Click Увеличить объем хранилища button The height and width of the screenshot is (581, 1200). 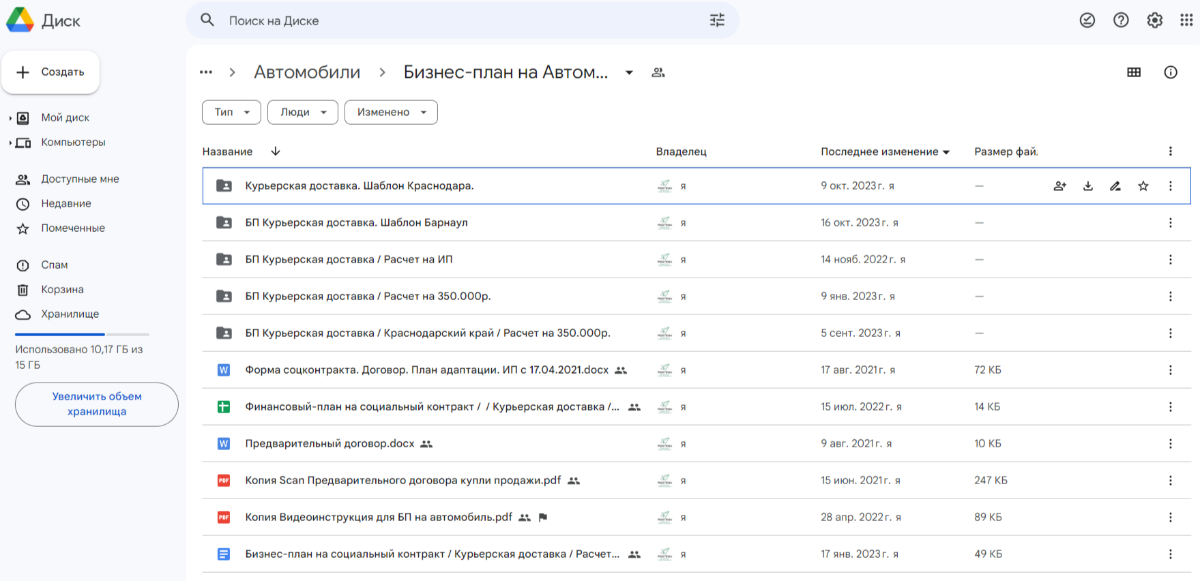97,404
